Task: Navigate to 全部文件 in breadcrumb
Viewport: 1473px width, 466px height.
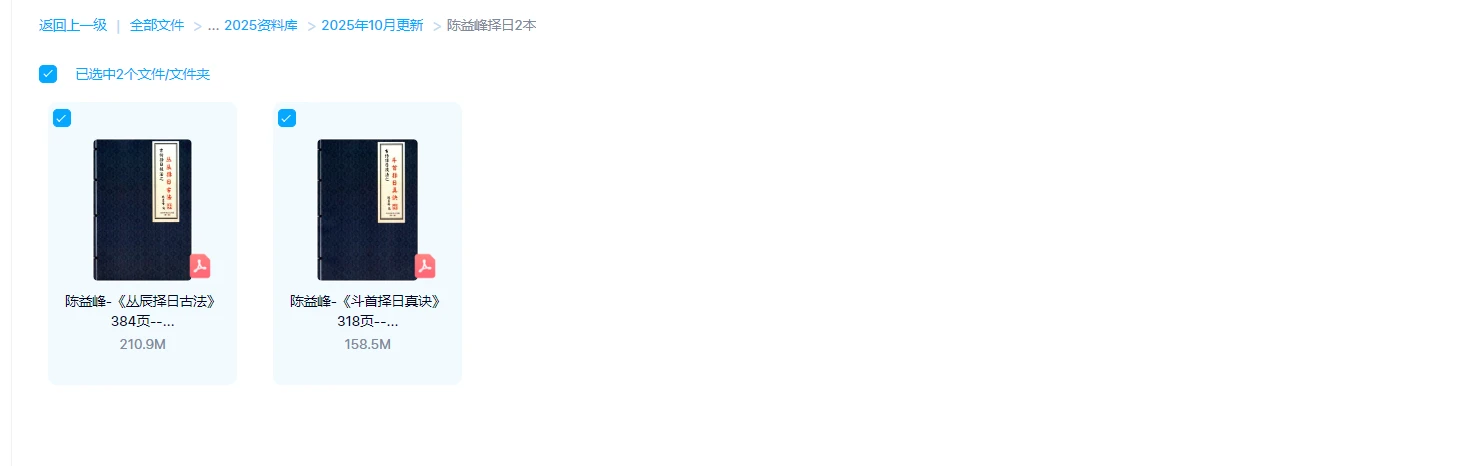Action: [157, 26]
